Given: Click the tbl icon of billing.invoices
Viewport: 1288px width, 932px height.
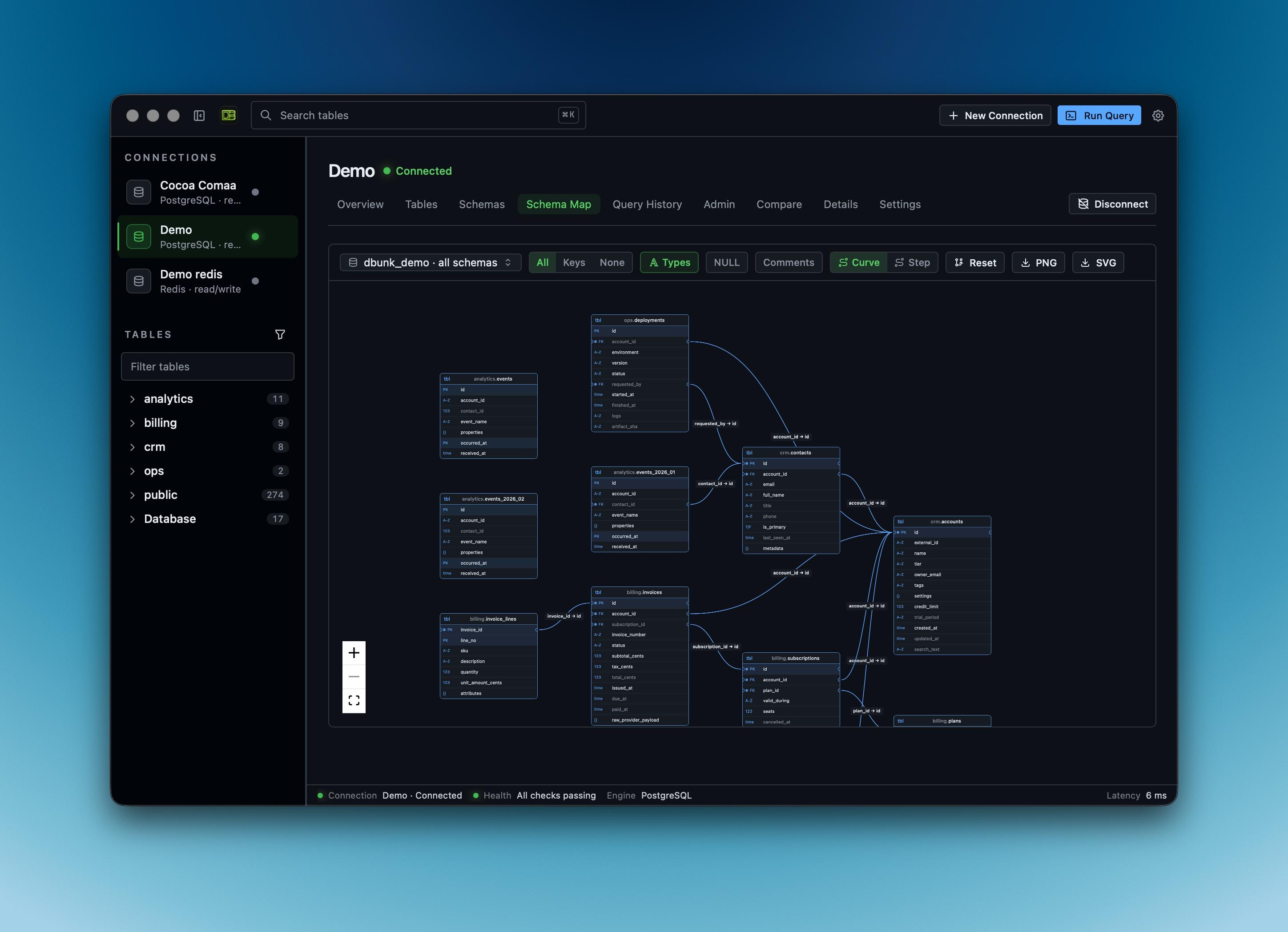Looking at the screenshot, I should [x=598, y=592].
